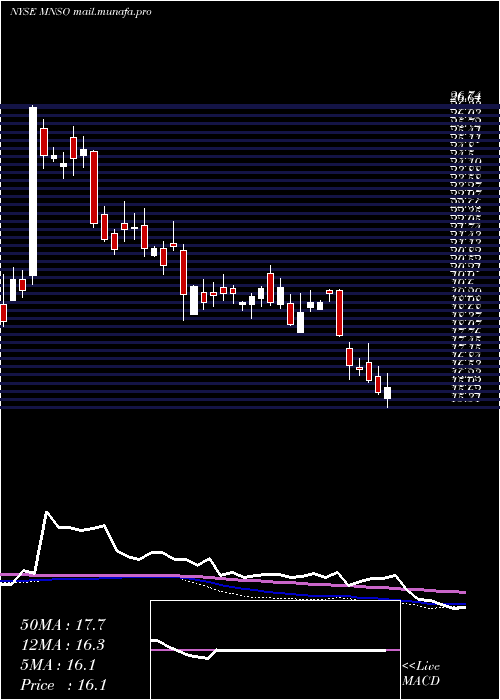Click the MACD inset panel

tap(275, 650)
